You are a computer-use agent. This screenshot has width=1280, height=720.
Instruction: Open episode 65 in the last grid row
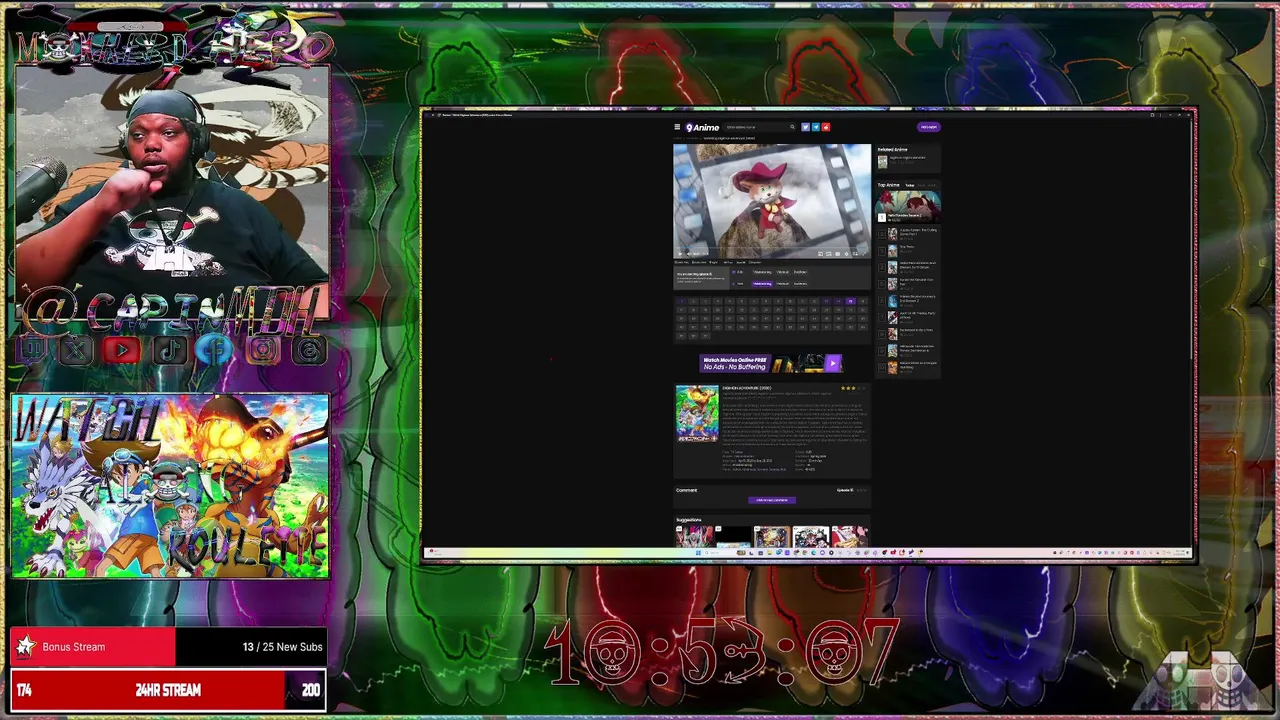click(x=681, y=336)
